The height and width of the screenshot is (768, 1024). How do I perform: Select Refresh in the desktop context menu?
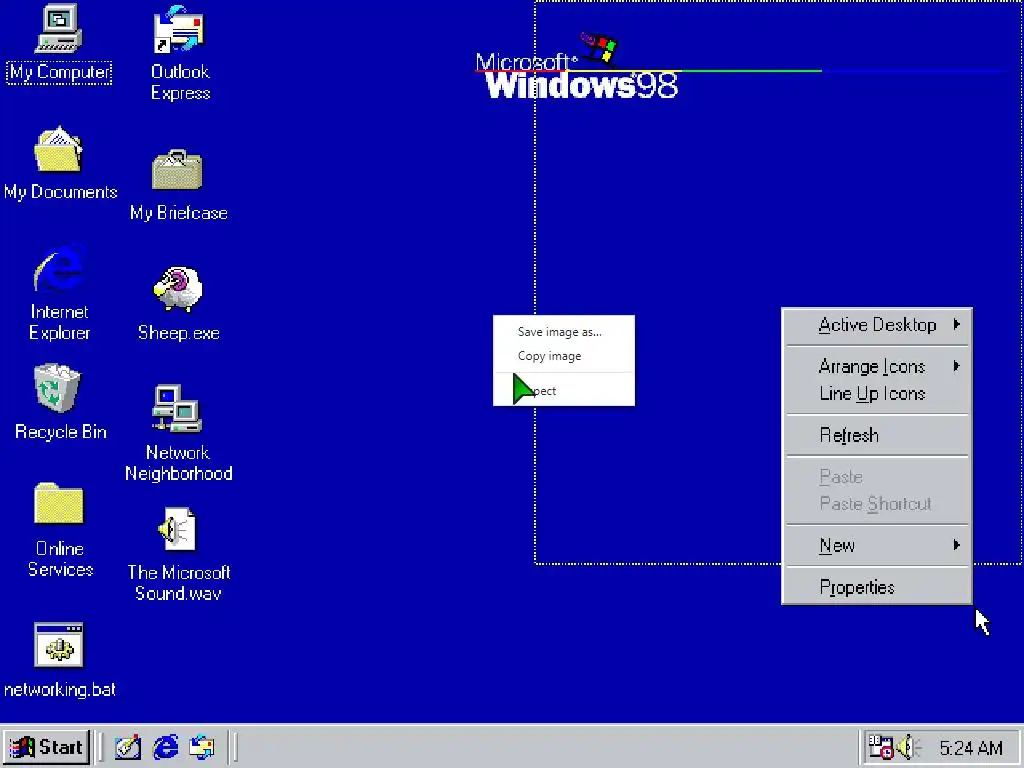coord(877,436)
